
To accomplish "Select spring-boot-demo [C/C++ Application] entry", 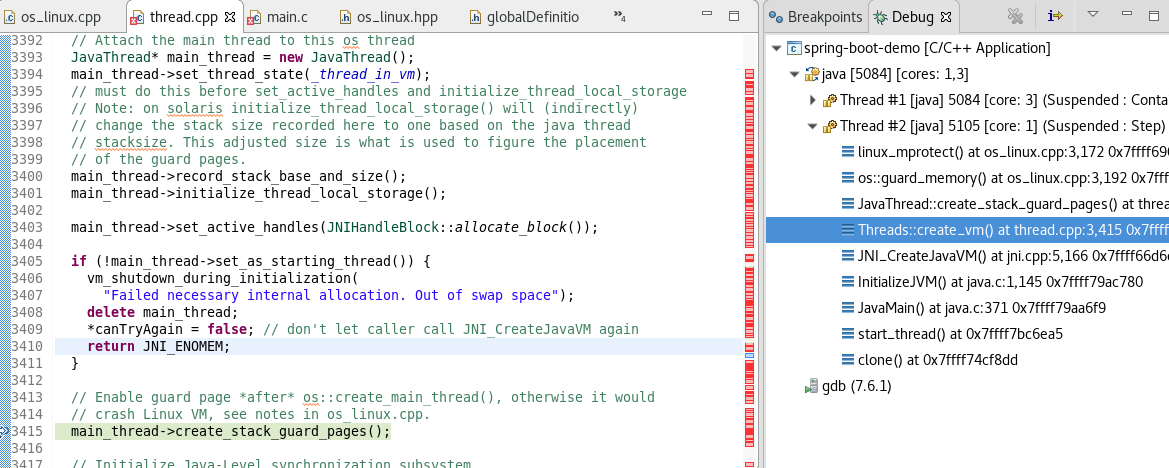I will pyautogui.click(x=927, y=48).
